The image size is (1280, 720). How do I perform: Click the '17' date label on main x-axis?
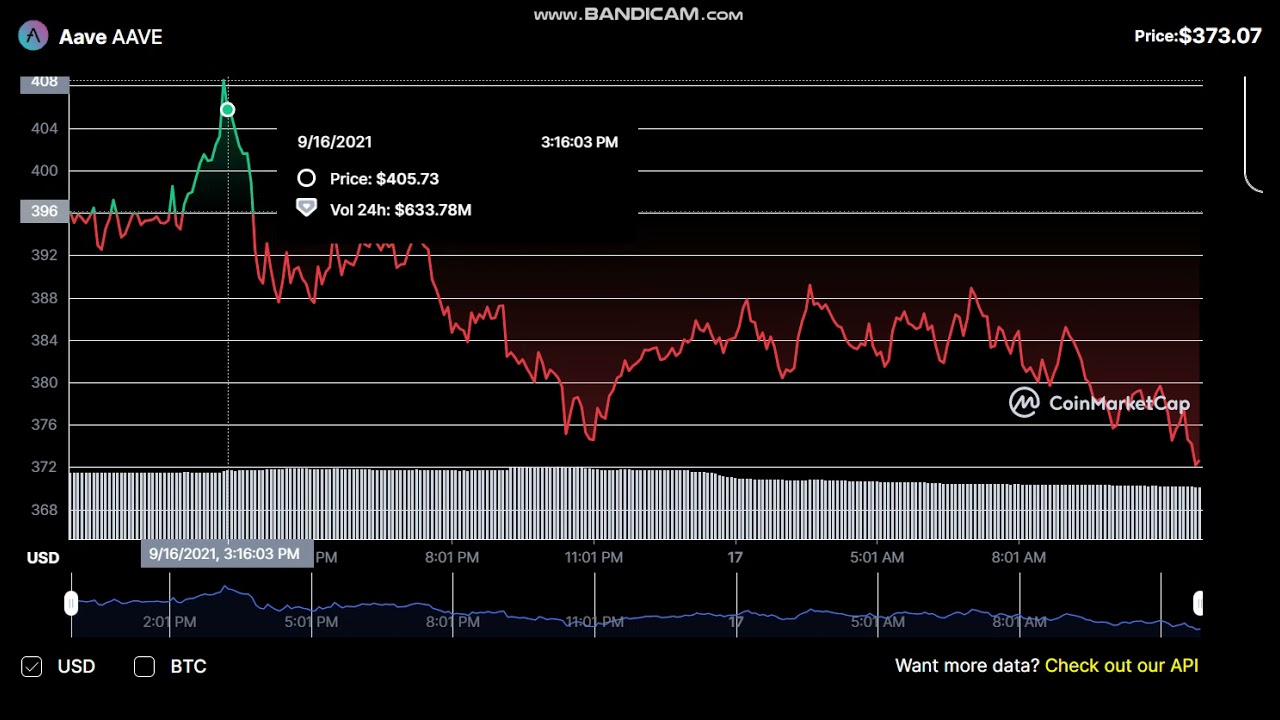736,557
